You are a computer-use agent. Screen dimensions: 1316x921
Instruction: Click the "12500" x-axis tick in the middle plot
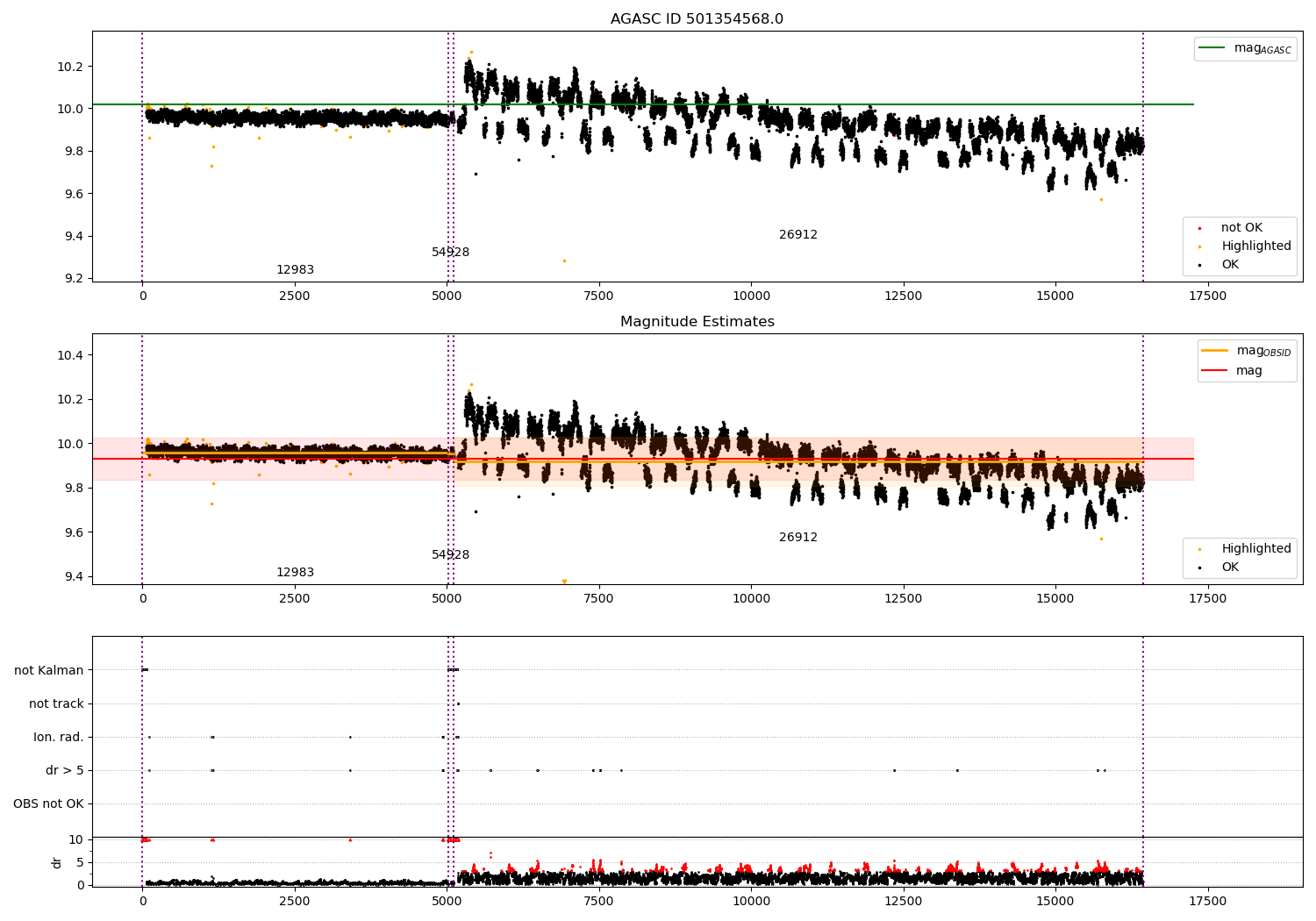coord(903,599)
